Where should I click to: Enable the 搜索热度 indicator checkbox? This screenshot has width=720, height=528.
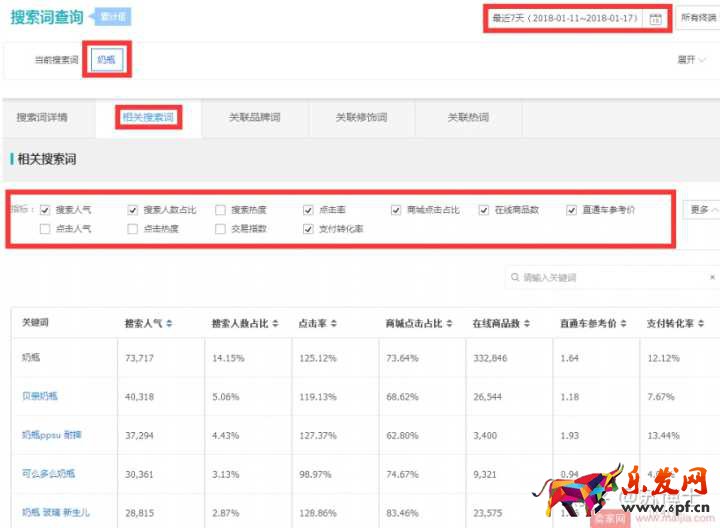tap(220, 210)
